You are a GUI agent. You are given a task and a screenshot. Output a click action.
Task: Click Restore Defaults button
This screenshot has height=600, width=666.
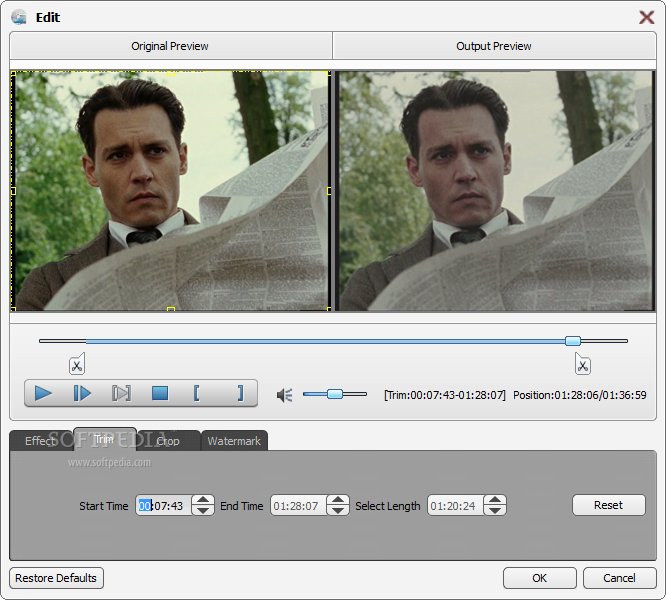(x=56, y=578)
